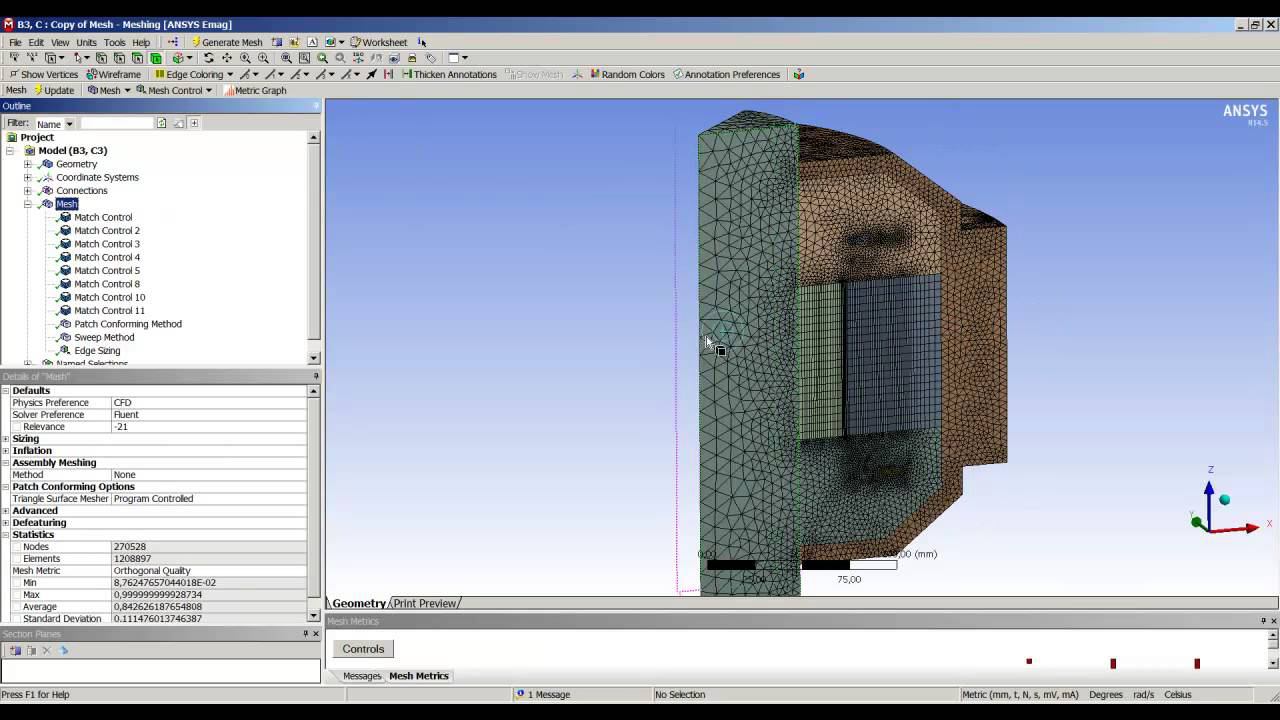Tick the Nodes parameter checkbox

tap(17, 547)
